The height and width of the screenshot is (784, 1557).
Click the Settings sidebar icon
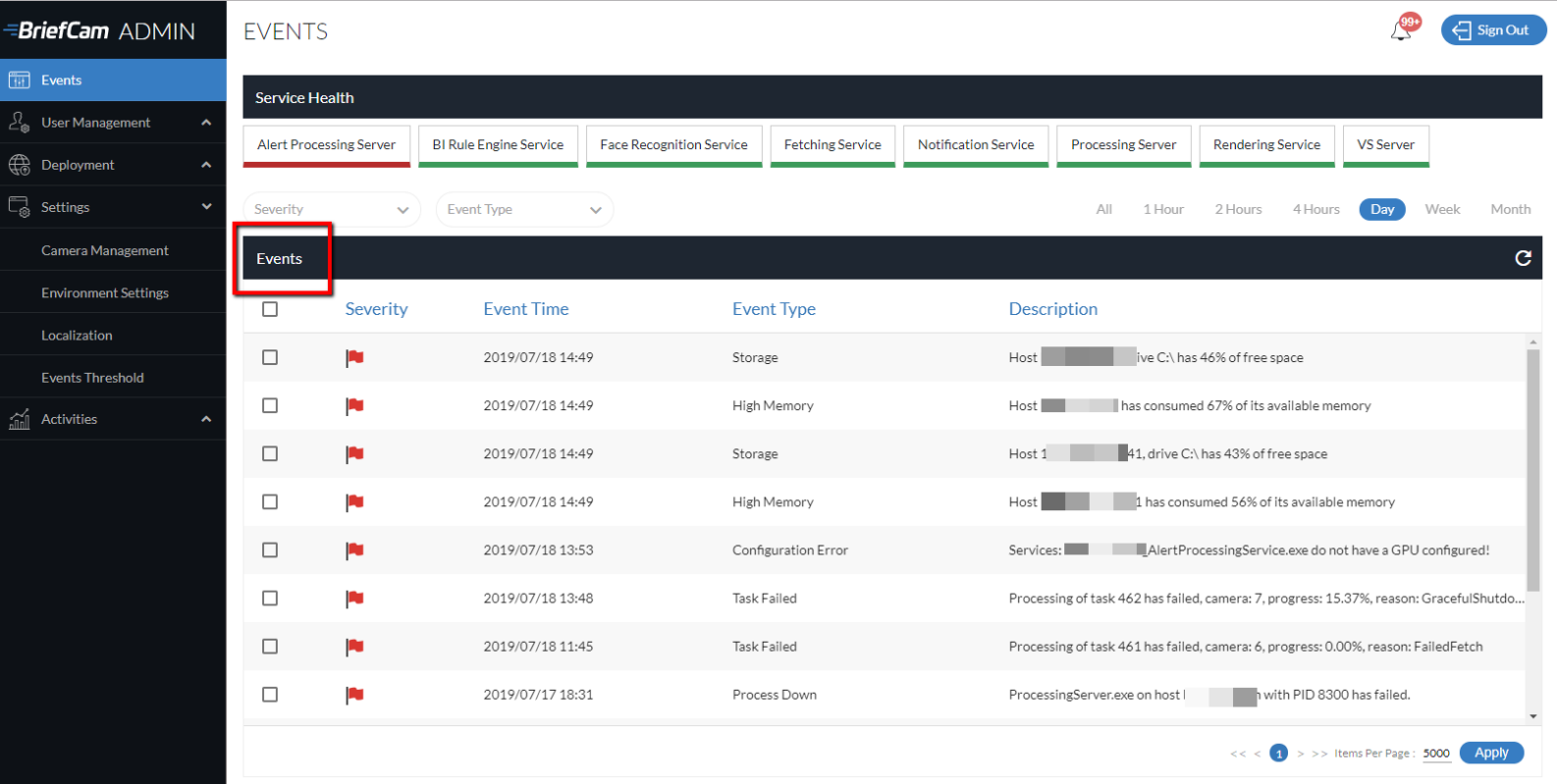point(19,207)
